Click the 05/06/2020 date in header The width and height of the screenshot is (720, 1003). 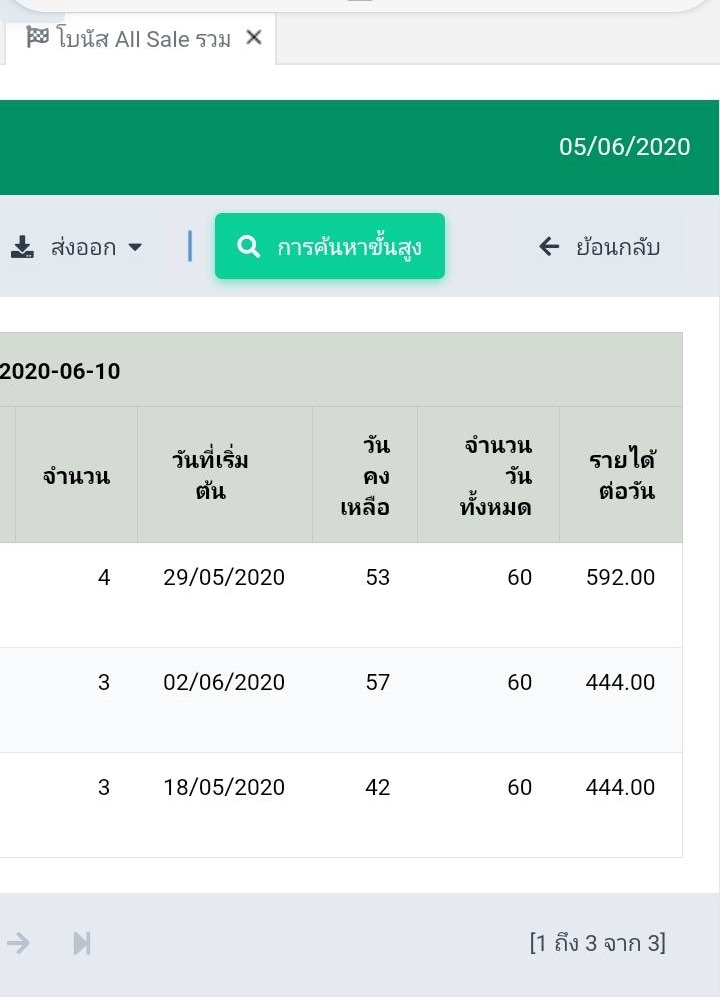pos(625,147)
